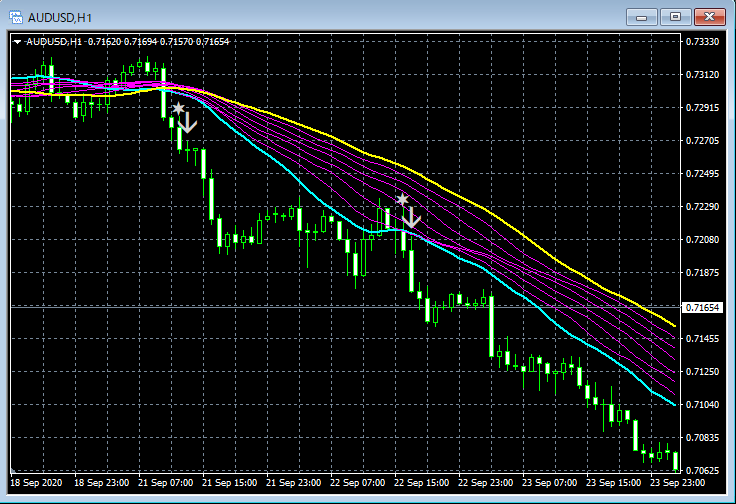This screenshot has height=504, width=736.
Task: Click the 0.71040 price scale label
Action: 702,405
